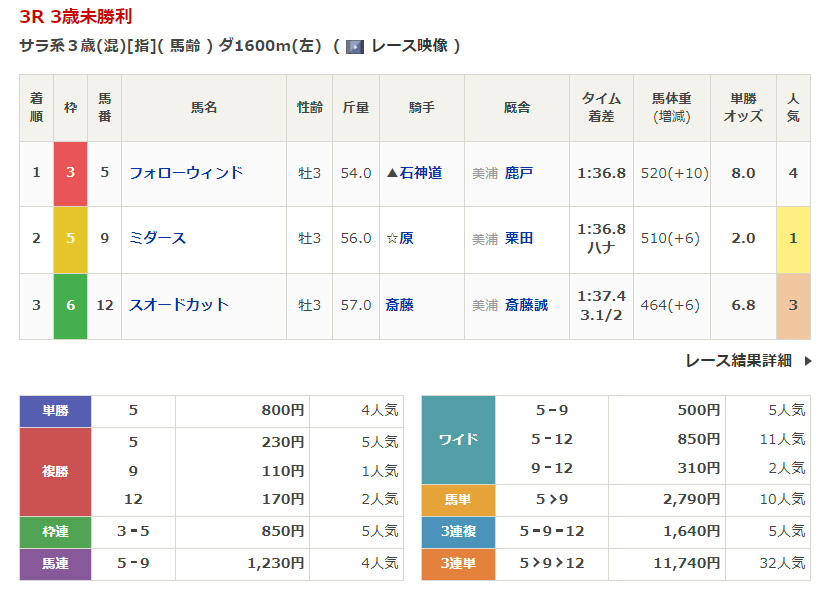This screenshot has height=595, width=829.
Task: Click the race video film icon
Action: click(x=355, y=46)
